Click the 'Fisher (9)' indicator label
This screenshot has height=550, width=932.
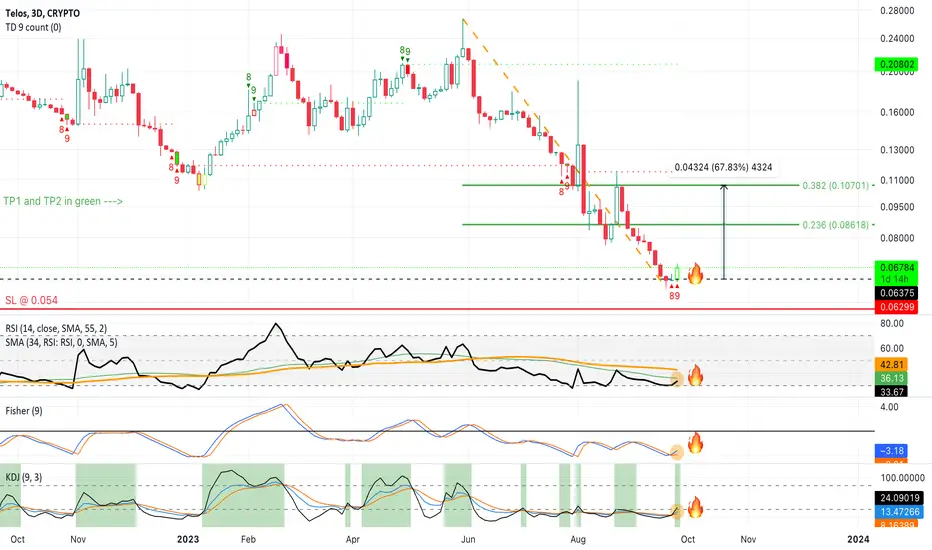coord(24,411)
